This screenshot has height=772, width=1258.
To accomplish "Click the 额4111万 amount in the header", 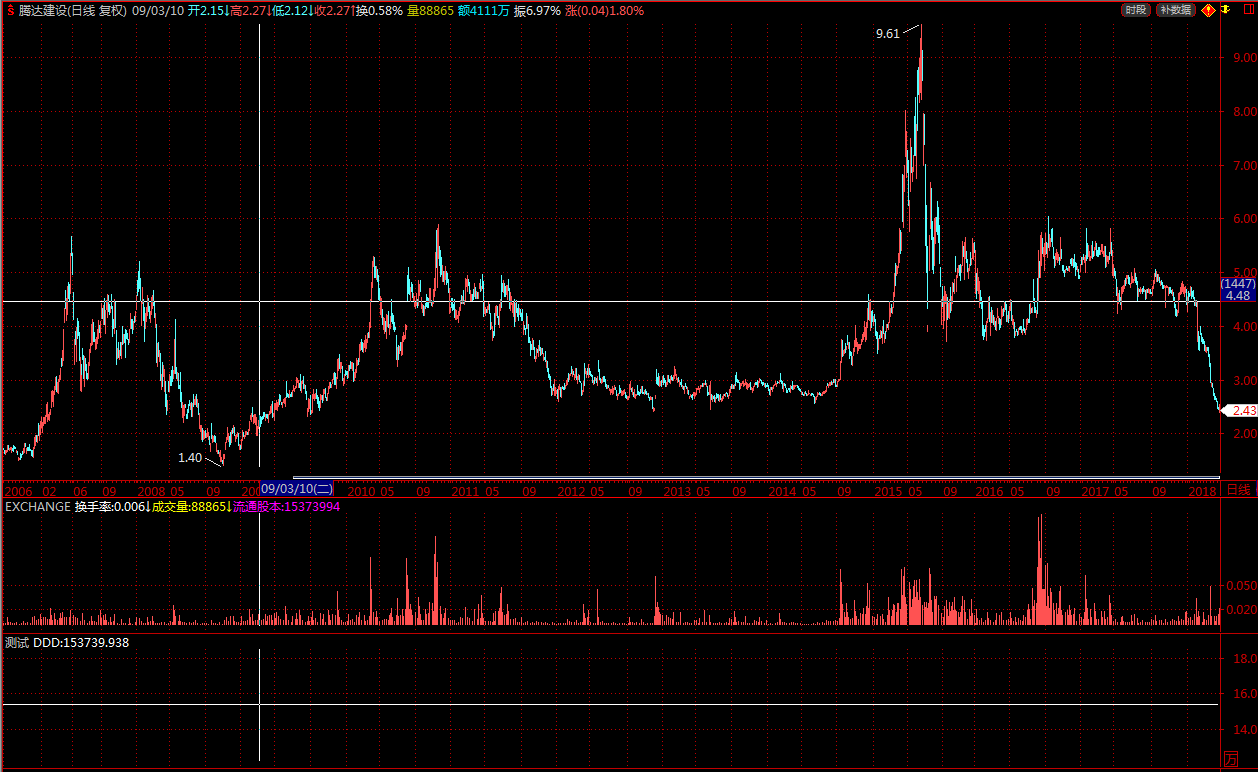I will pos(484,10).
